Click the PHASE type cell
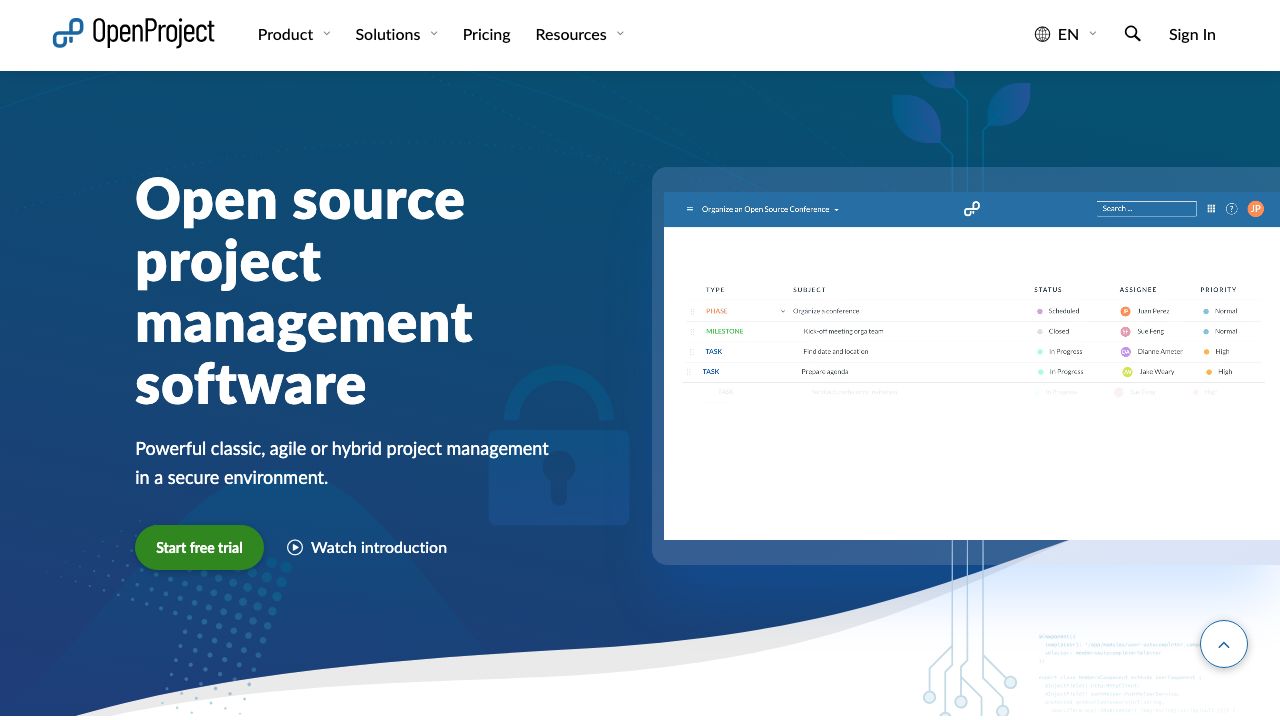 (x=716, y=311)
